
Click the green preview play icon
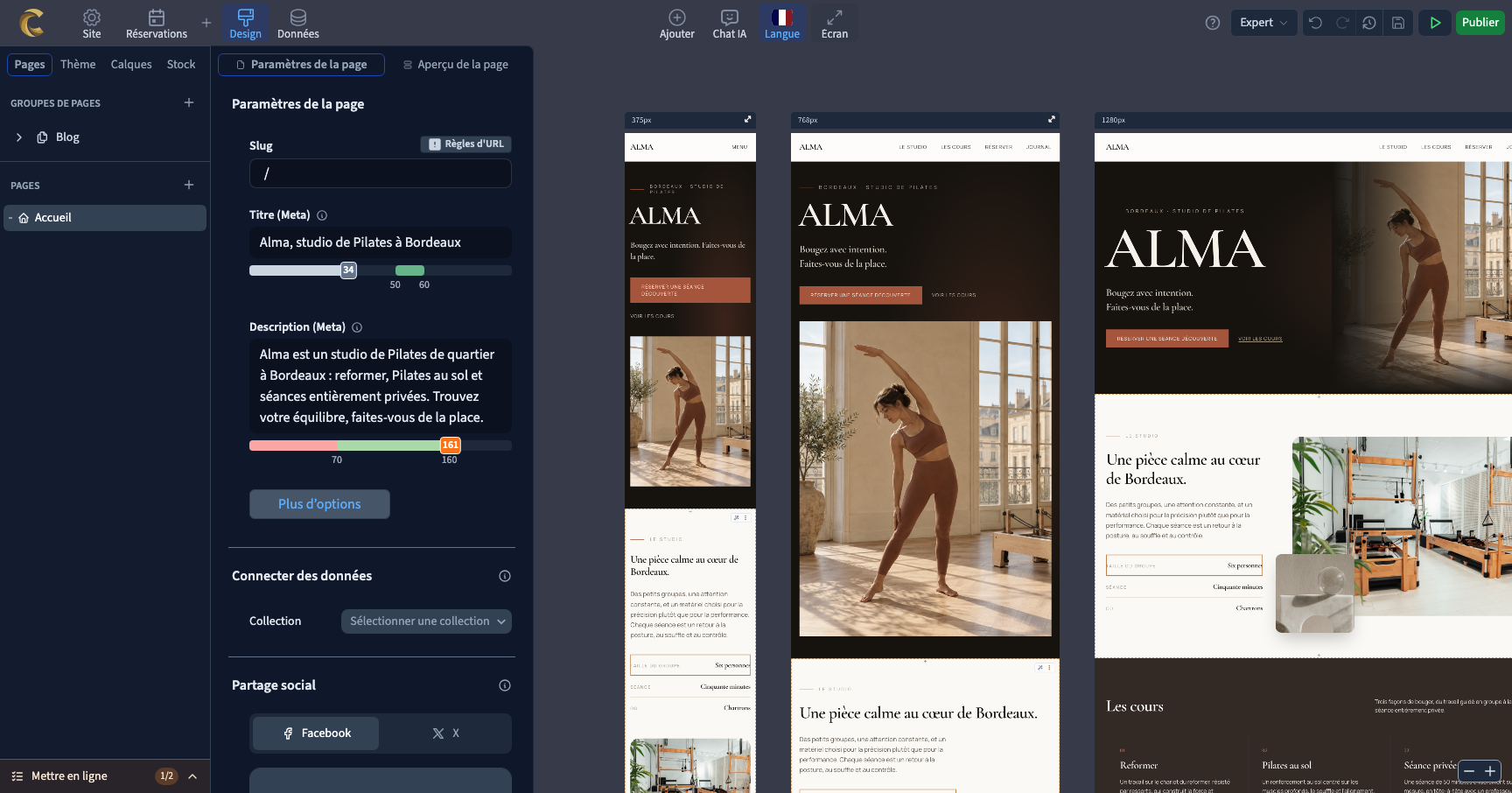click(x=1435, y=23)
